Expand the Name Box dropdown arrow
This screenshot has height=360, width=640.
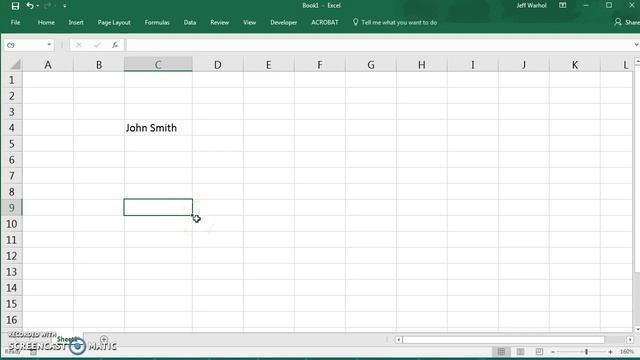click(x=49, y=44)
